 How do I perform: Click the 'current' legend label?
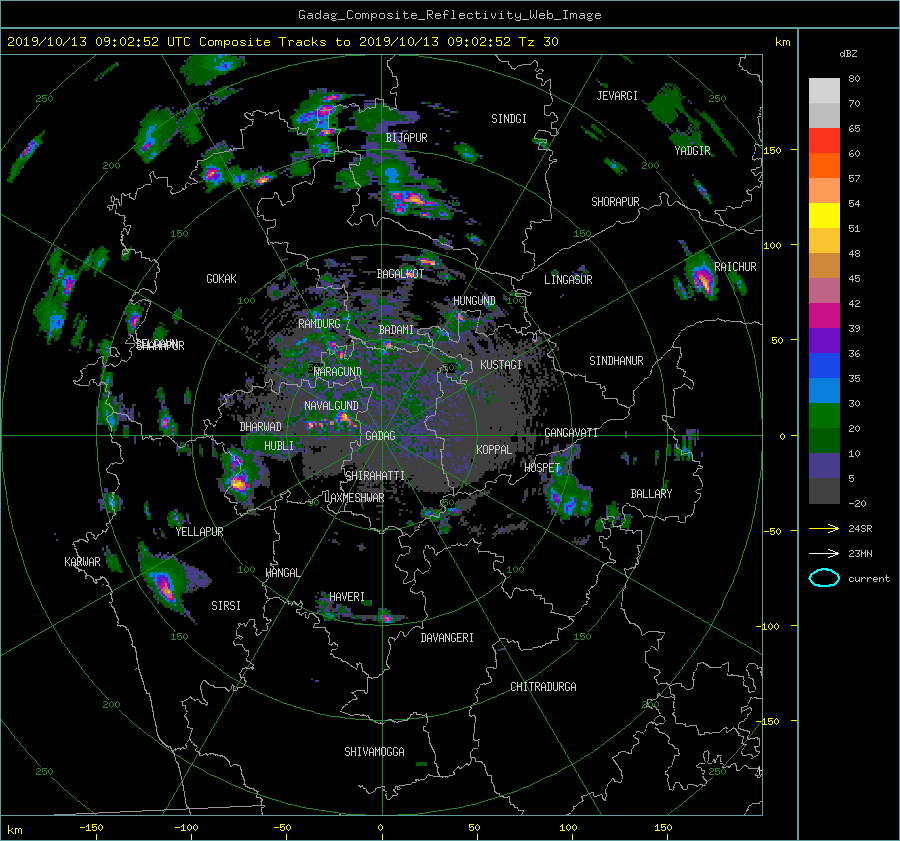[x=869, y=579]
